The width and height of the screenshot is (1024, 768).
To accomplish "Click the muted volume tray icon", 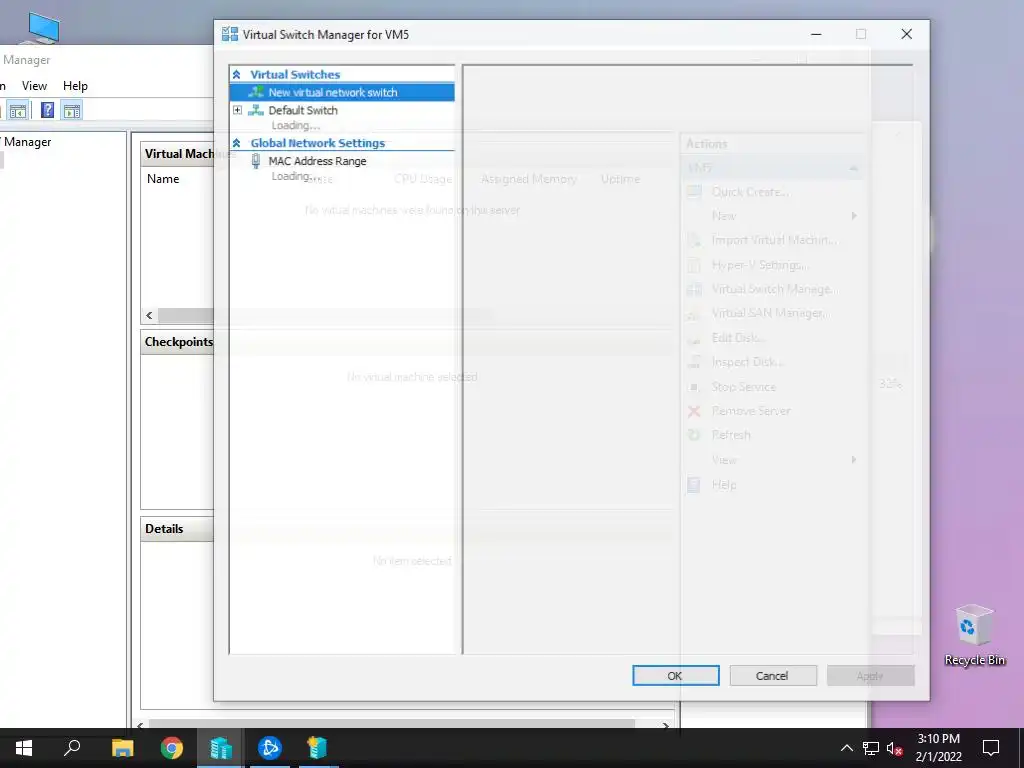I will click(x=894, y=748).
